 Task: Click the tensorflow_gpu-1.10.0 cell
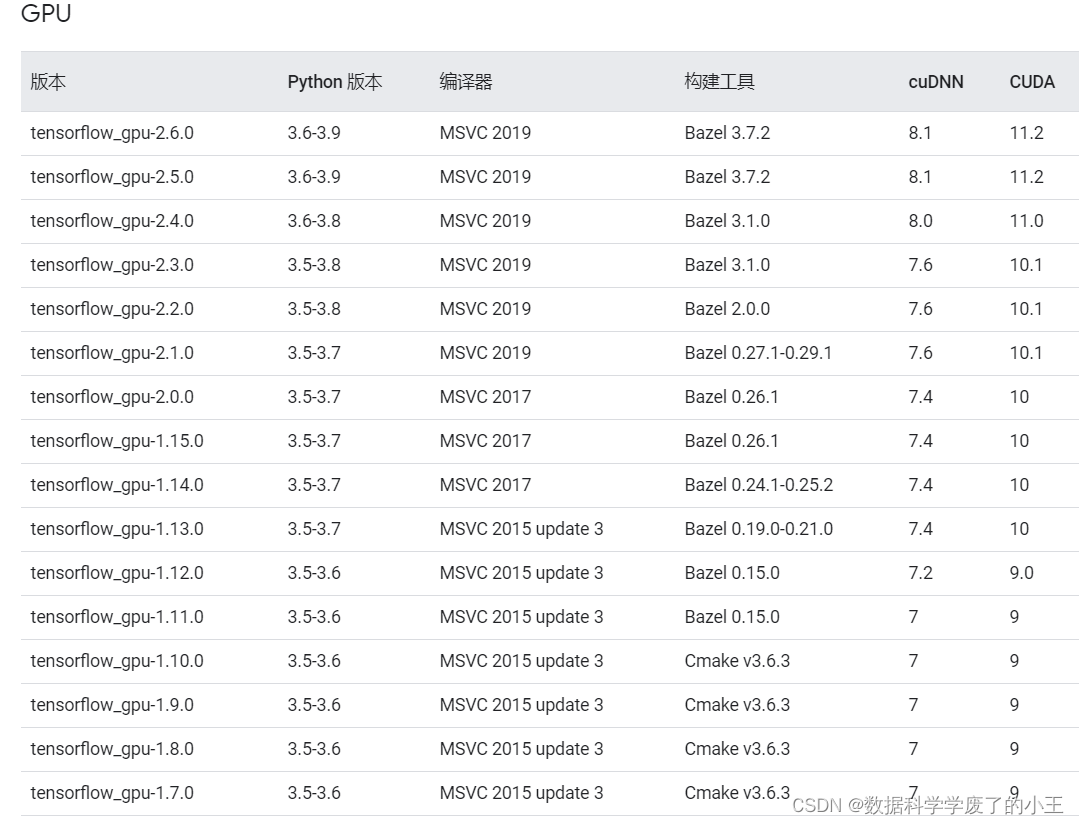(x=117, y=662)
